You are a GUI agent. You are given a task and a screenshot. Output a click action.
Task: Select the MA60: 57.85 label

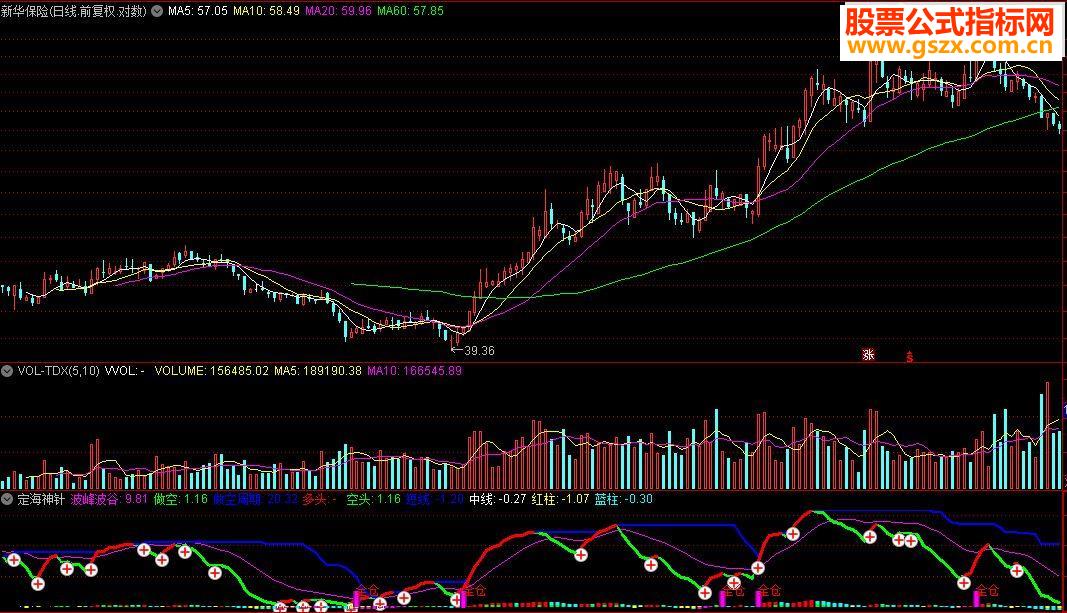pos(410,11)
